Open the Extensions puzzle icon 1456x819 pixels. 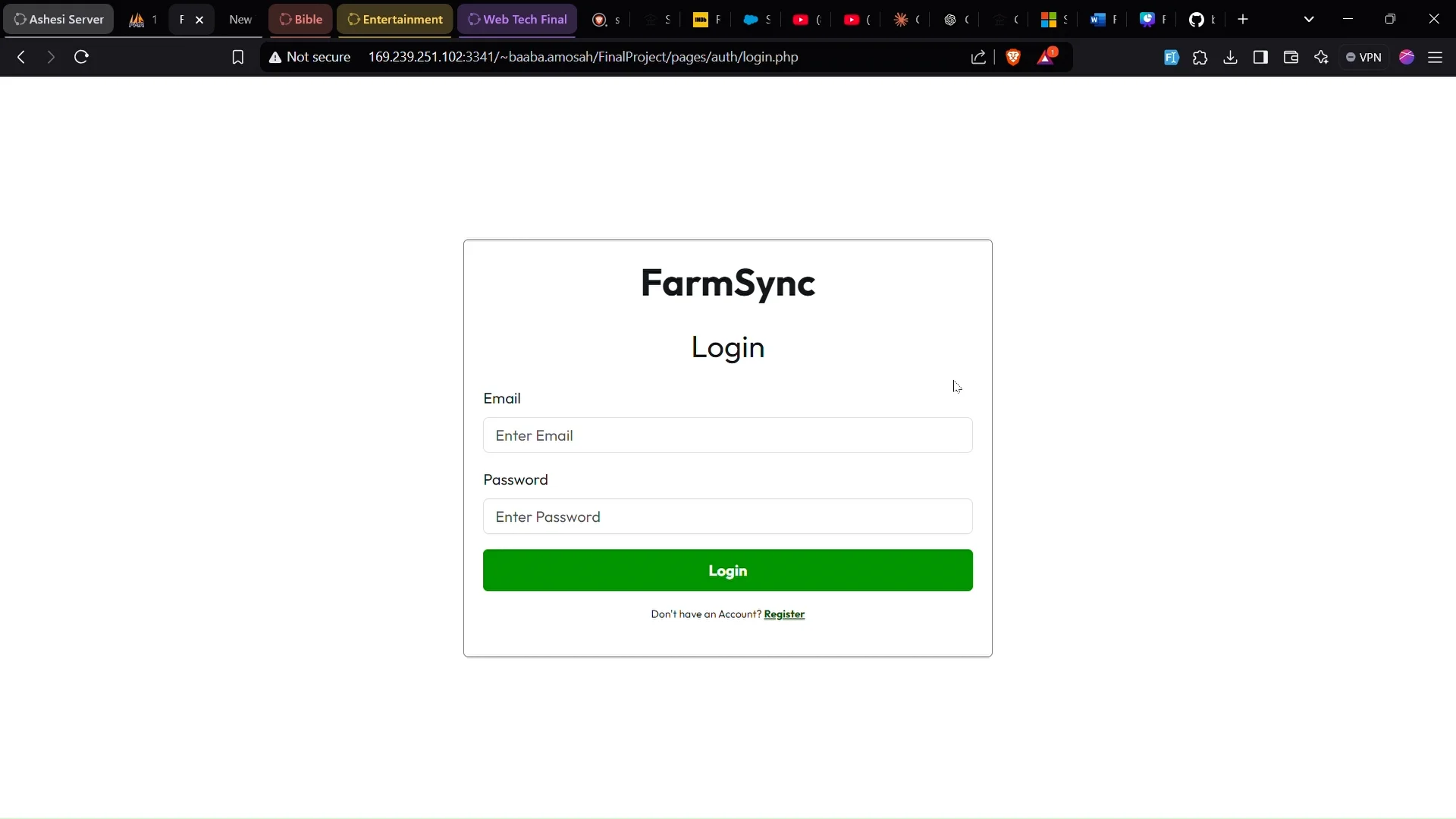pyautogui.click(x=1200, y=57)
